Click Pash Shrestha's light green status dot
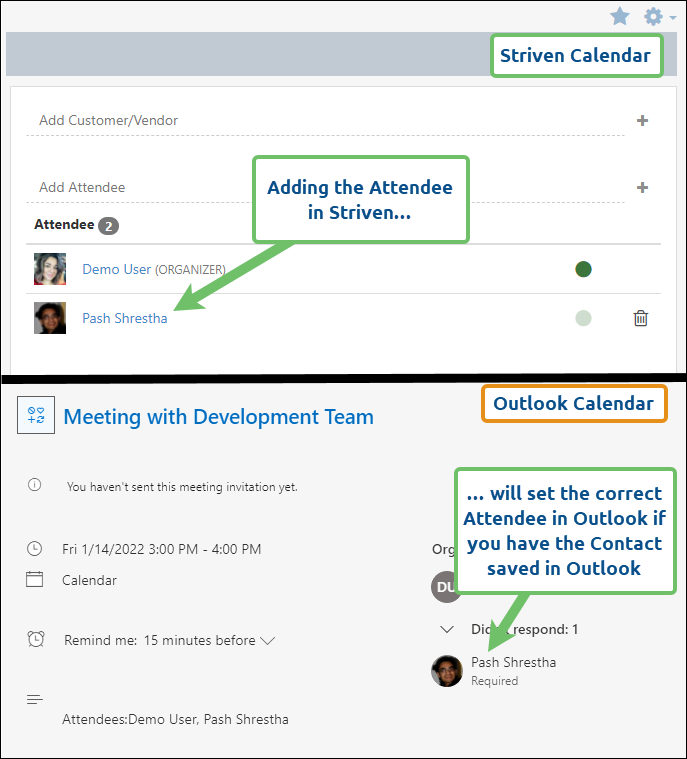 pos(583,318)
